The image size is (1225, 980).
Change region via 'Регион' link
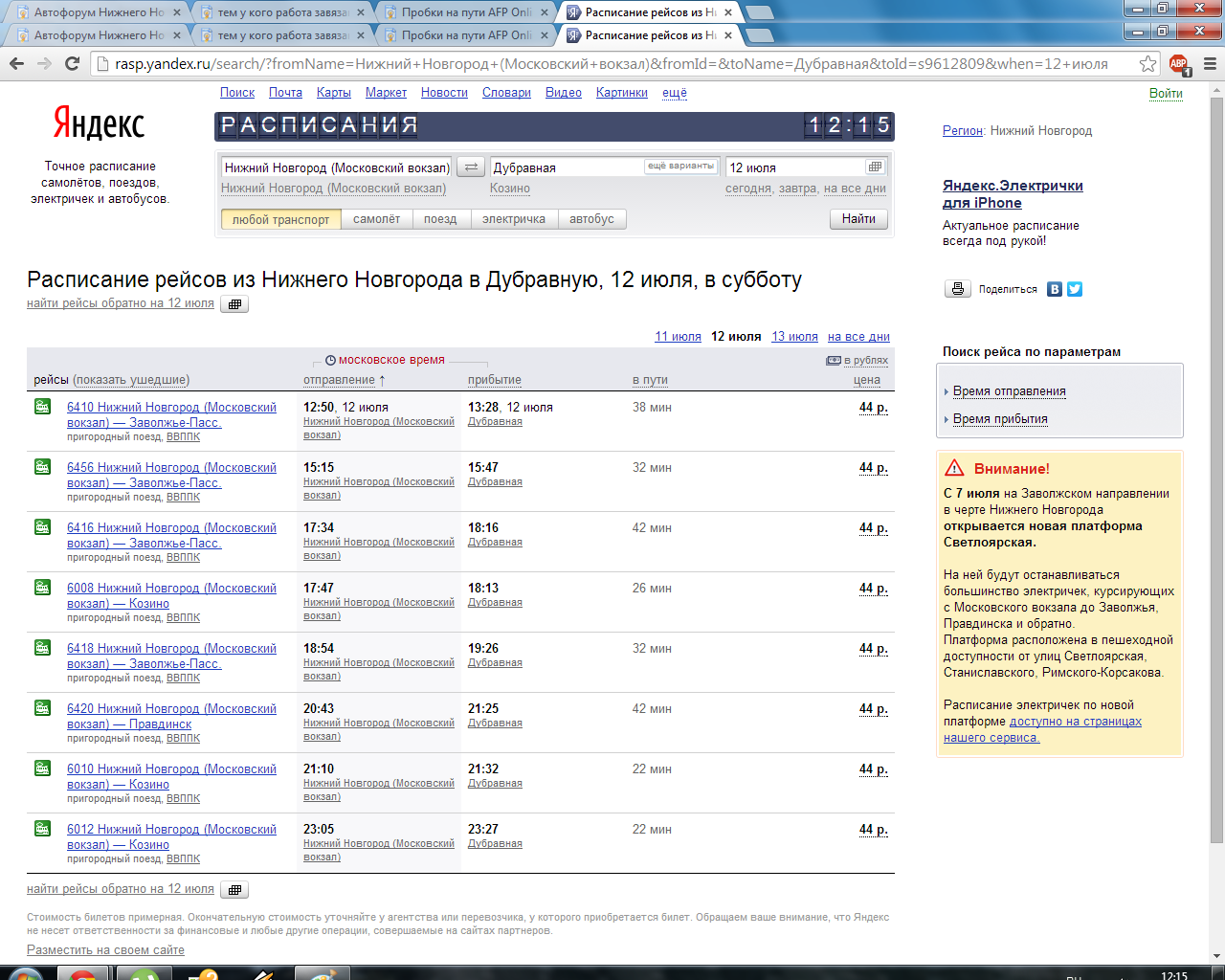tap(963, 131)
